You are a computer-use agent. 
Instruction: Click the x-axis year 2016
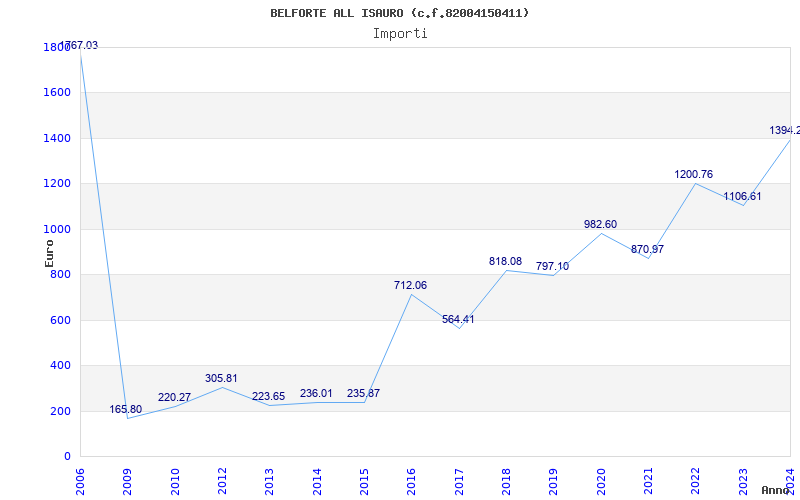tap(411, 482)
